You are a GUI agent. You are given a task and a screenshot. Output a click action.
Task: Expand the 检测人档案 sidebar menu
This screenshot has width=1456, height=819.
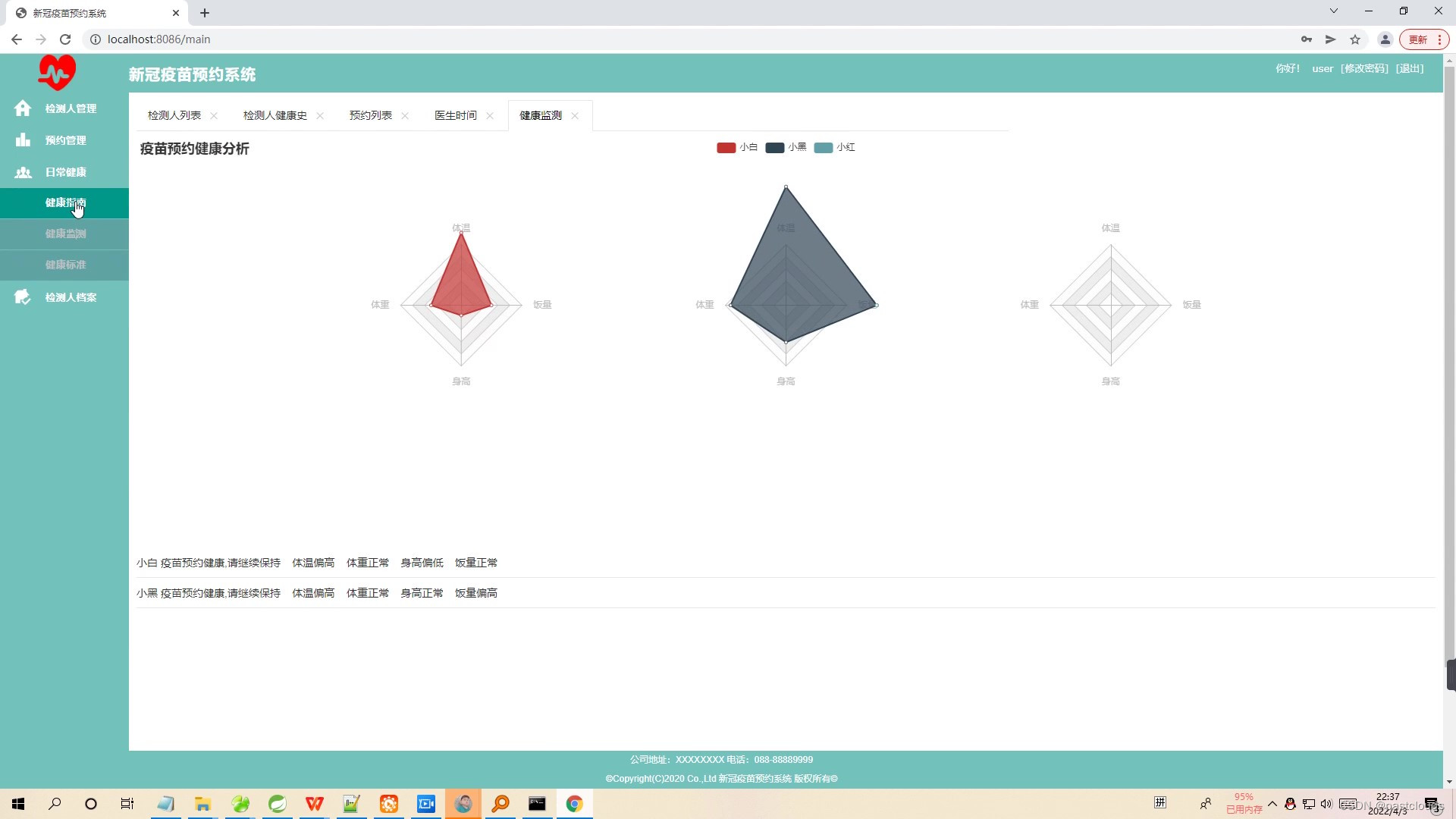71,297
